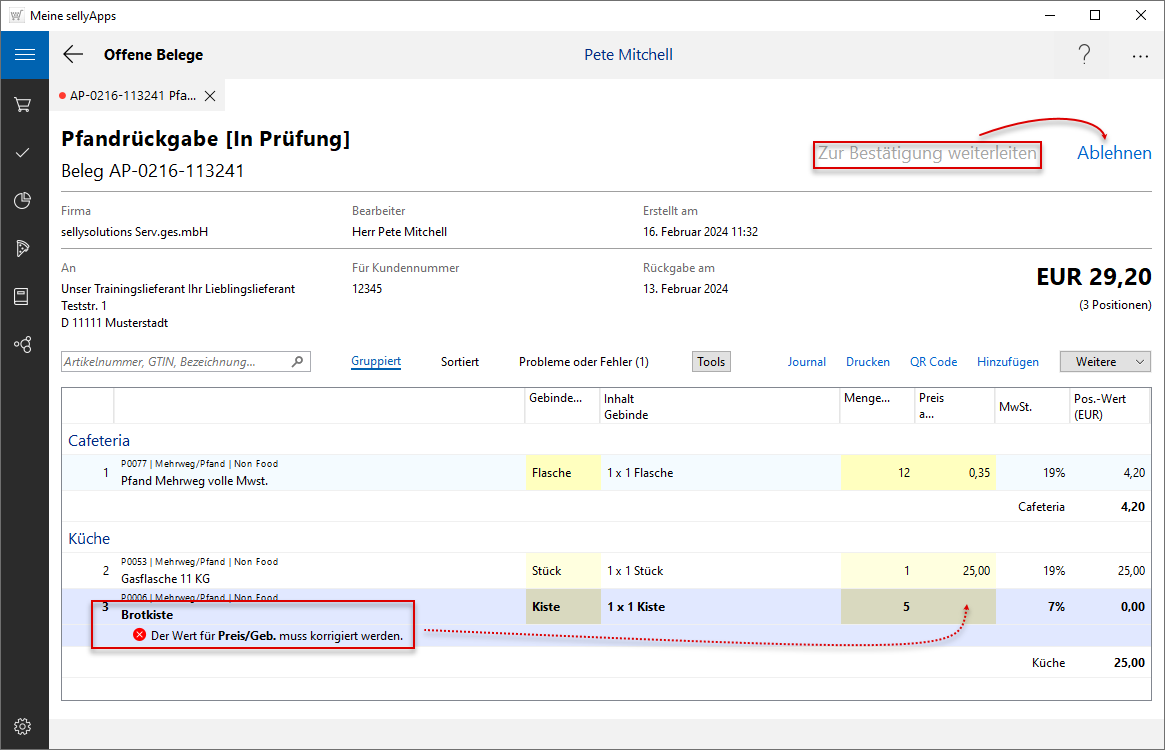
Task: Select the checkmark sidebar icon
Action: (x=24, y=152)
